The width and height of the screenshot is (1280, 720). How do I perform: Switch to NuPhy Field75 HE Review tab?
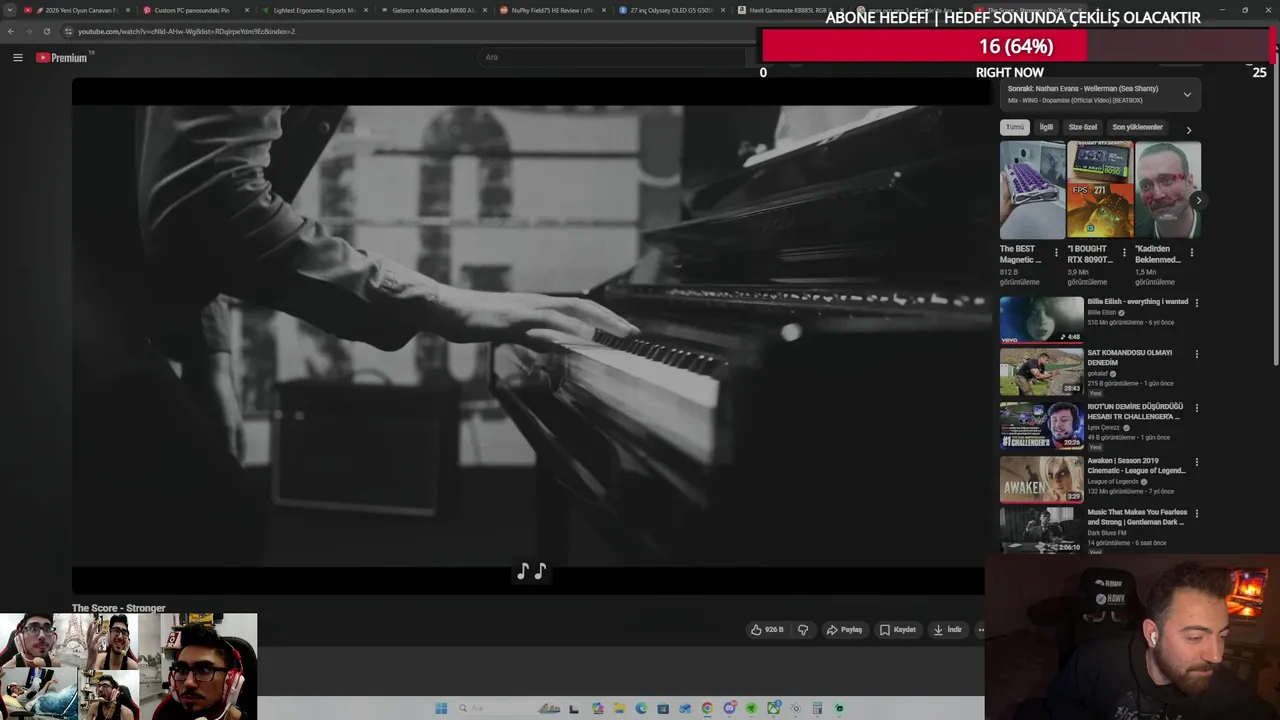click(x=551, y=10)
